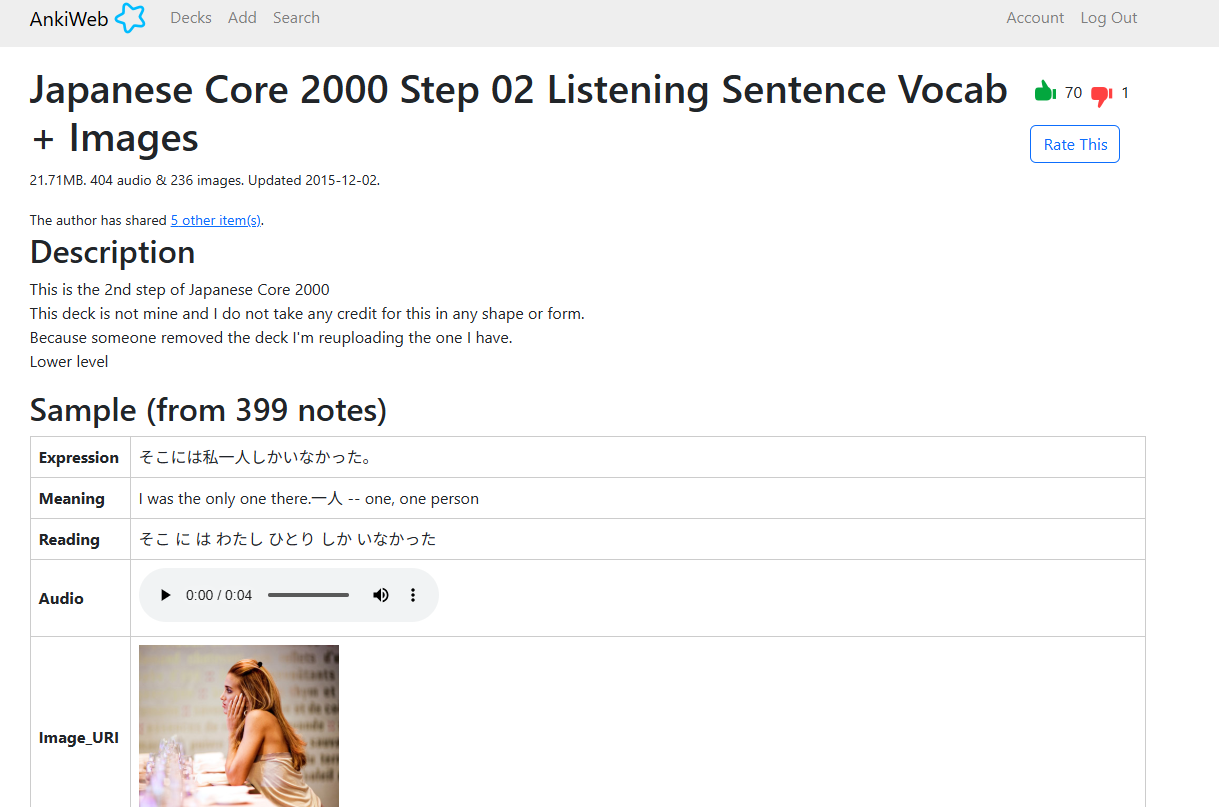1219x807 pixels.
Task: Mute the audio player volume icon
Action: pos(381,595)
